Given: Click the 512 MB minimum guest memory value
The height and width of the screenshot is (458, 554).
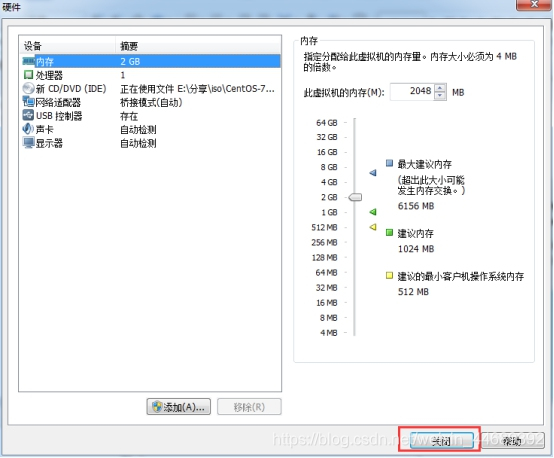Looking at the screenshot, I should click(x=413, y=292).
